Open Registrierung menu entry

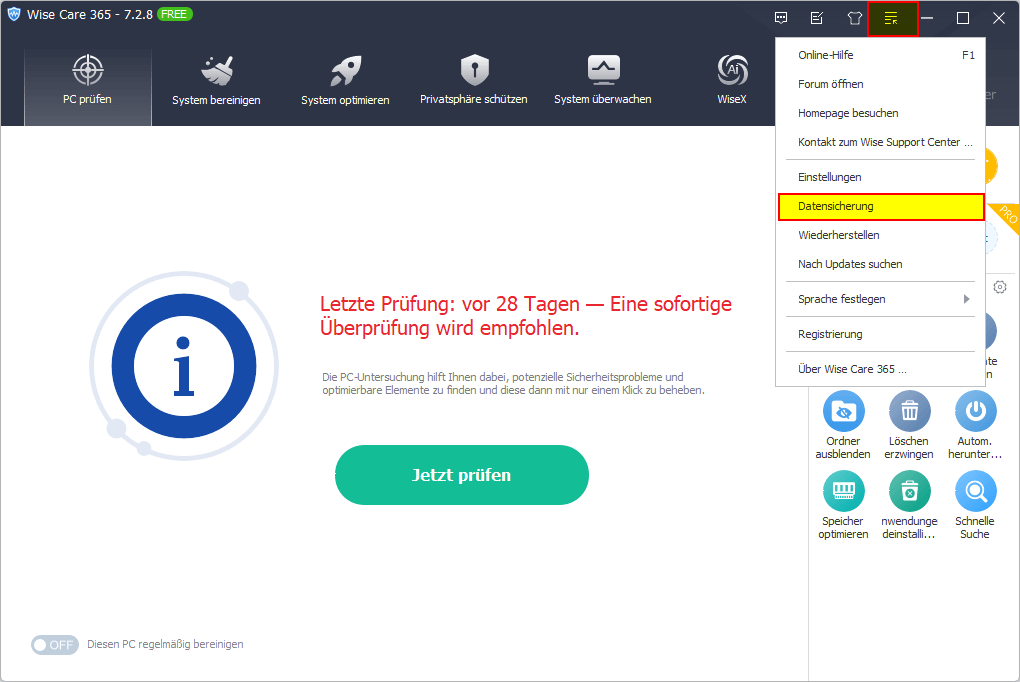[881, 334]
